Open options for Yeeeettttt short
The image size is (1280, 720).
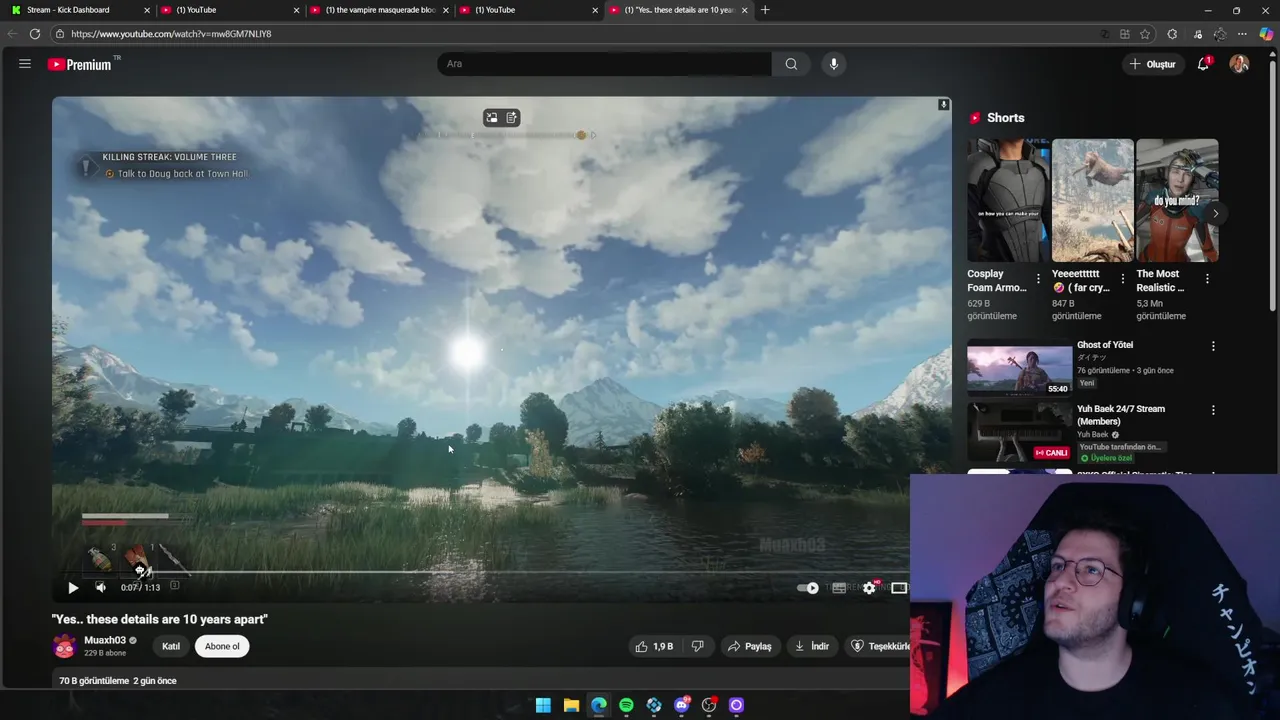coord(1122,279)
